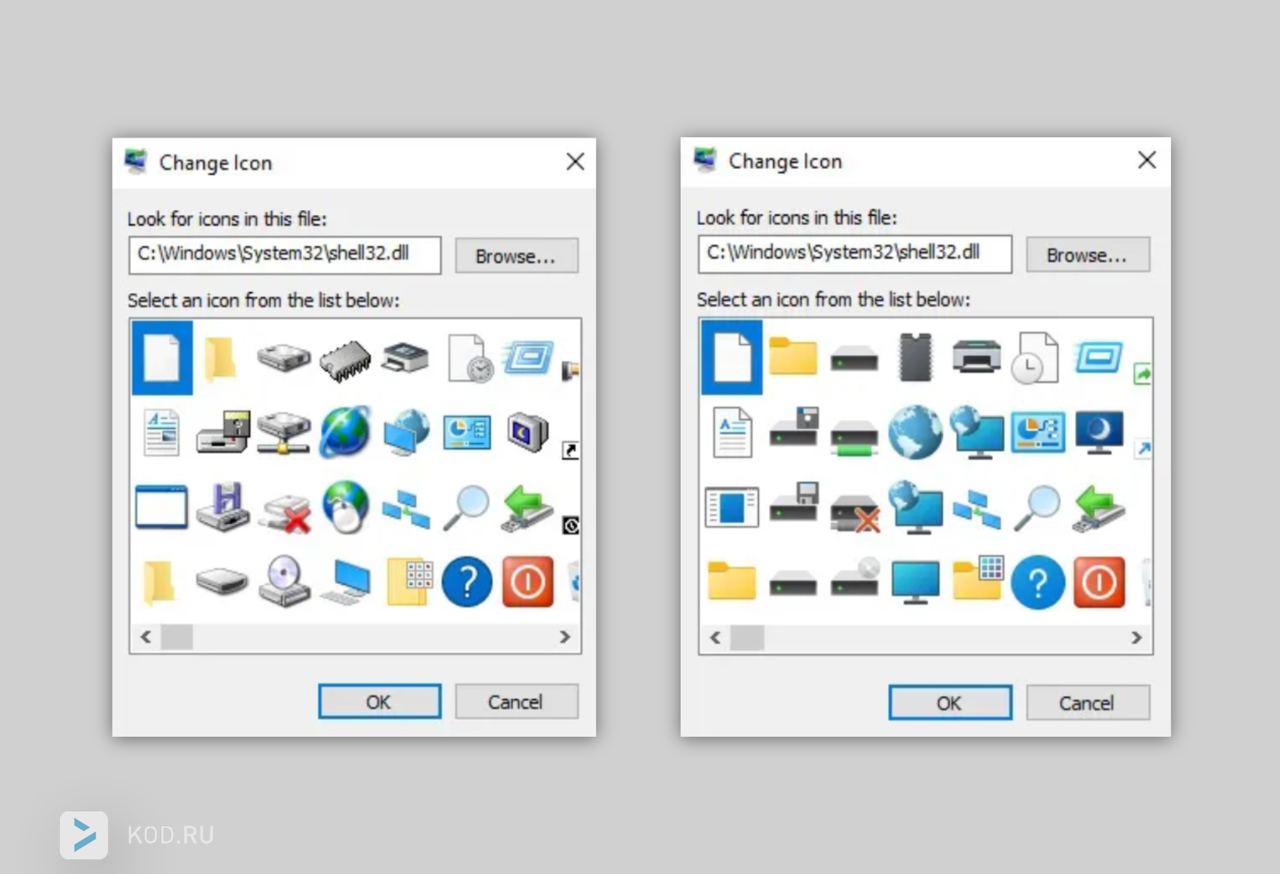Screen dimensions: 1280x874
Task: Select empty window icon in left dialog
Action: (161, 507)
